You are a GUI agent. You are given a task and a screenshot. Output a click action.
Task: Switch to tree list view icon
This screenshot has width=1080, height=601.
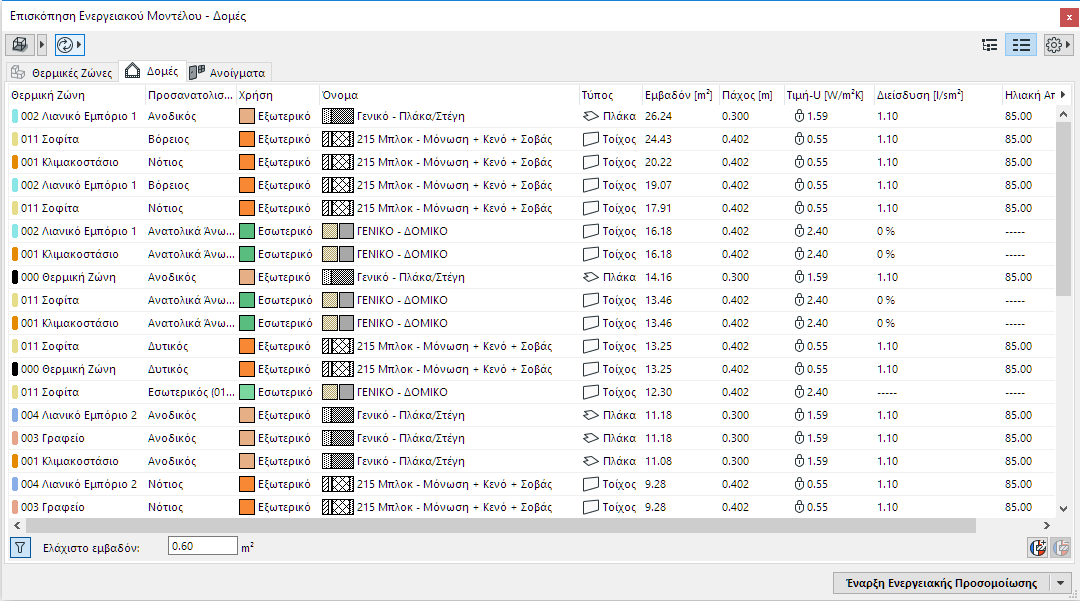coord(989,45)
